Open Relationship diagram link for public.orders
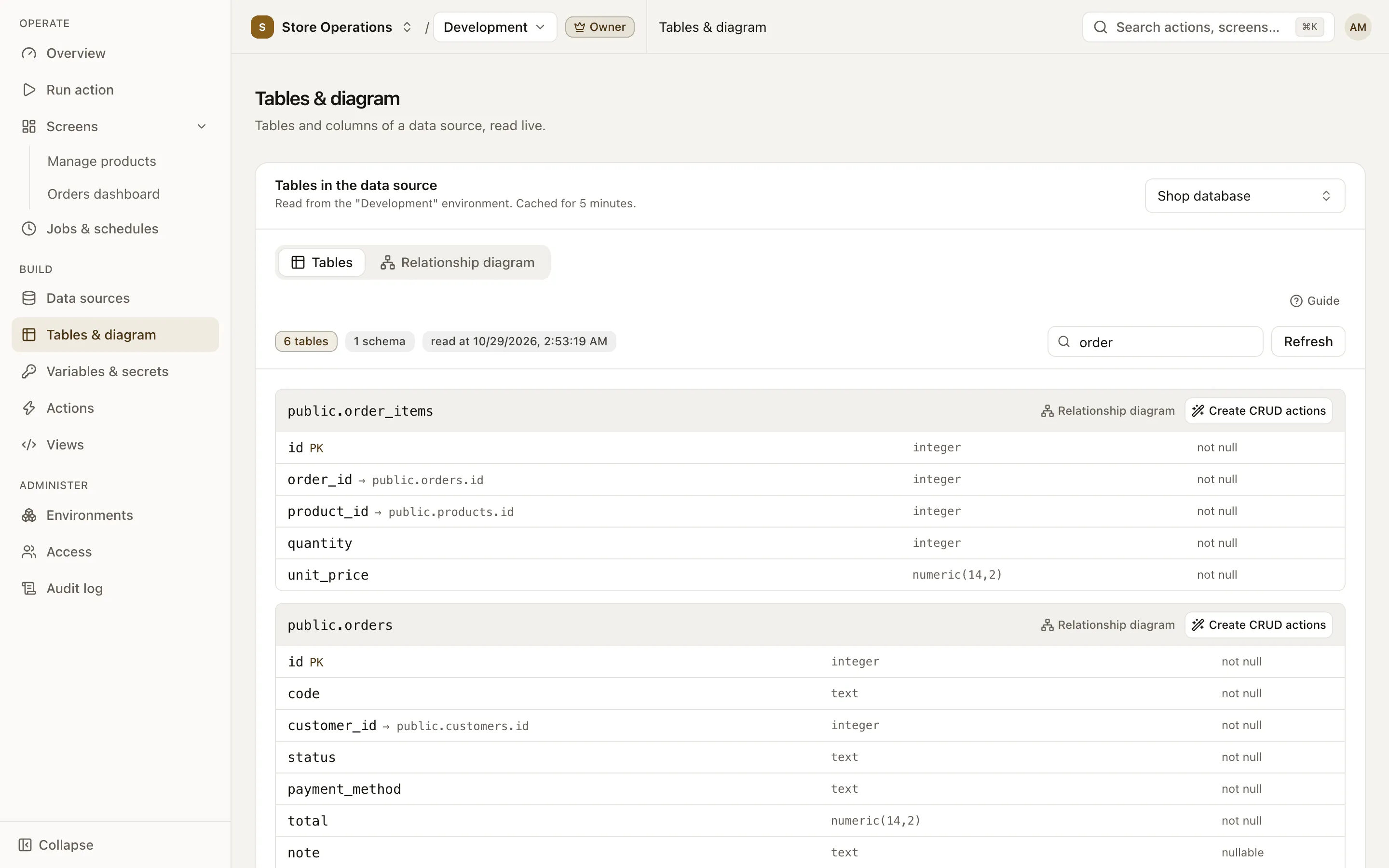Screen dimensions: 1389x868 [x=1108, y=625]
